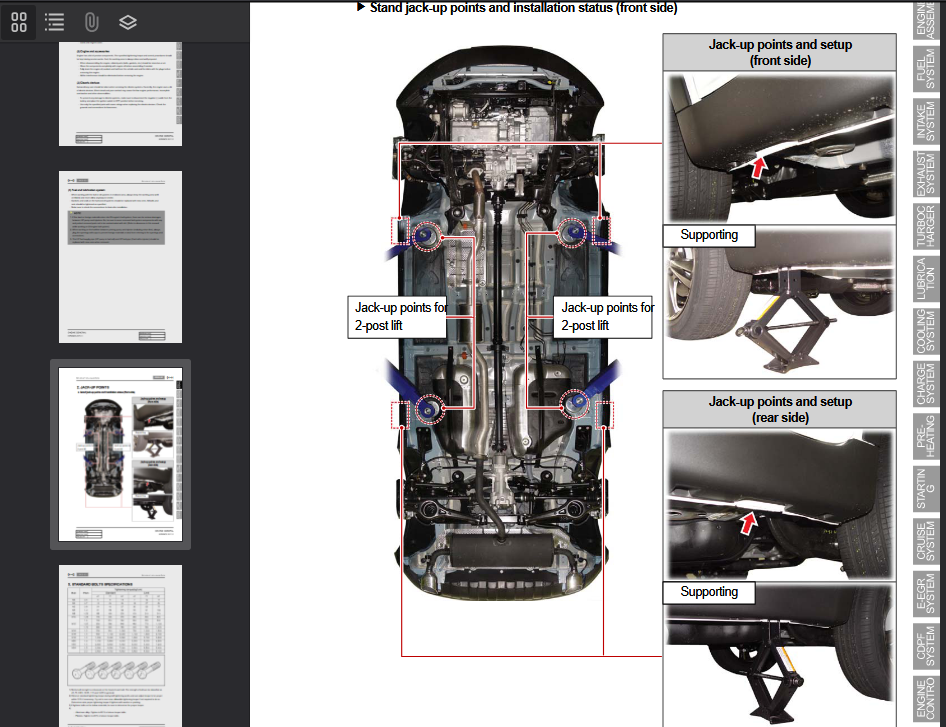Open the standard bolts specifications page thumbnail
This screenshot has width=946, height=727.
click(x=120, y=646)
